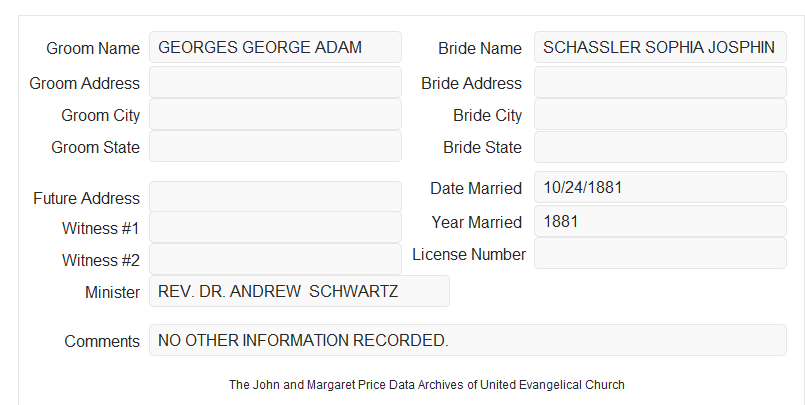This screenshot has height=405, width=805.
Task: Select the Bride Name input box
Action: point(660,47)
